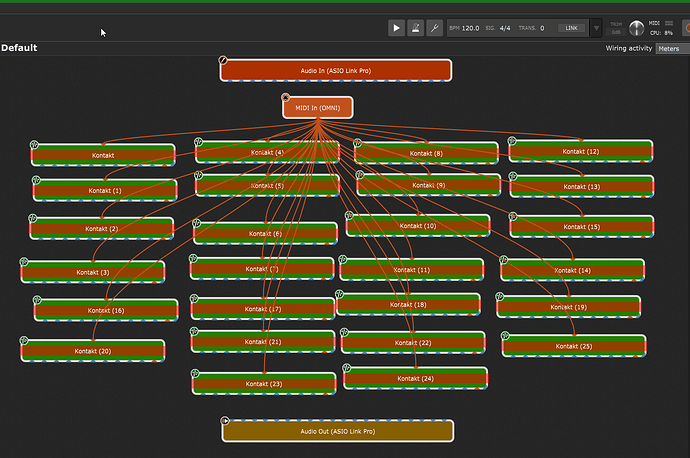Select the BPM value 120.0
The height and width of the screenshot is (458, 690).
click(x=470, y=28)
